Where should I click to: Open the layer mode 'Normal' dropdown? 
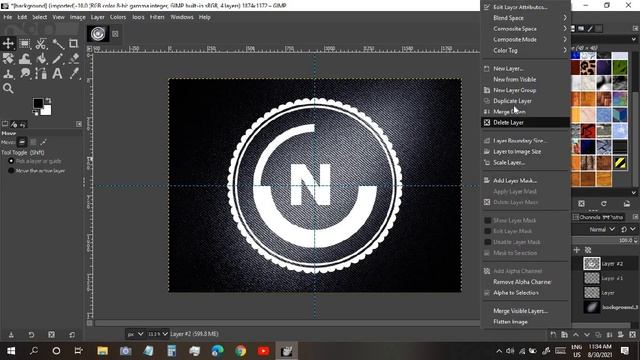tap(602, 229)
